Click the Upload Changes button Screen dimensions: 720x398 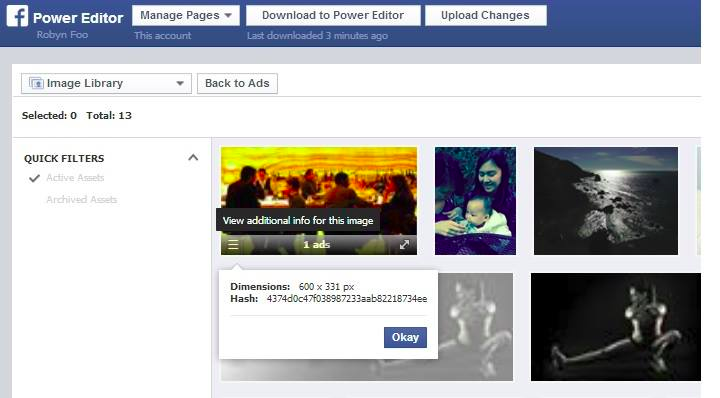tap(485, 15)
